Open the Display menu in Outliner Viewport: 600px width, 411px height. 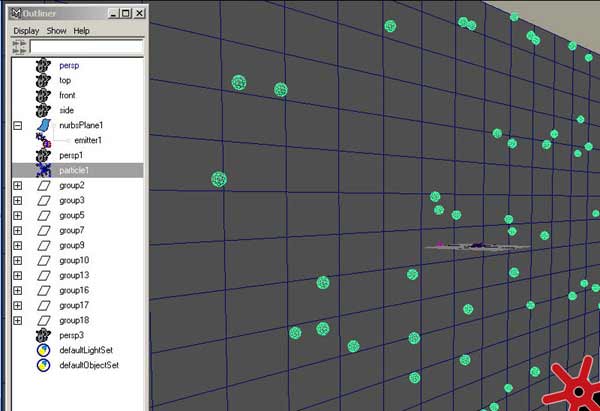point(26,31)
